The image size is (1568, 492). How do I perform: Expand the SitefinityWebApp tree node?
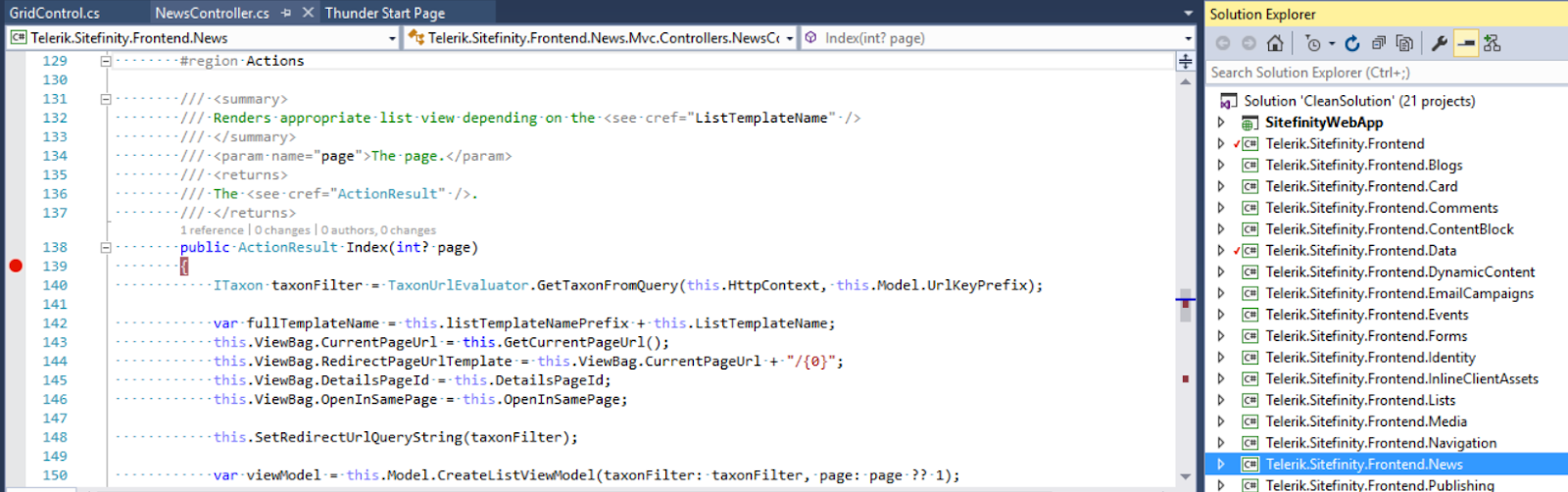point(1221,123)
